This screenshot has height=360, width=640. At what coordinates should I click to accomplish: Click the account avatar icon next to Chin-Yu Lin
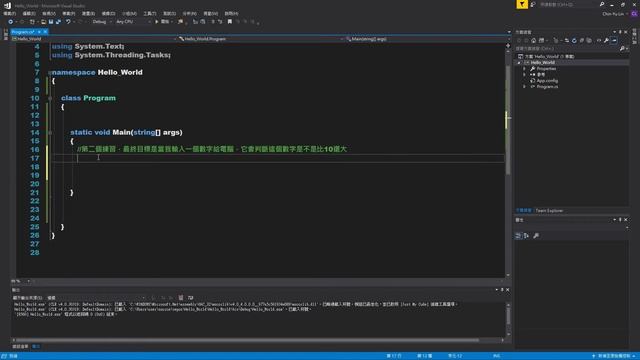click(634, 14)
